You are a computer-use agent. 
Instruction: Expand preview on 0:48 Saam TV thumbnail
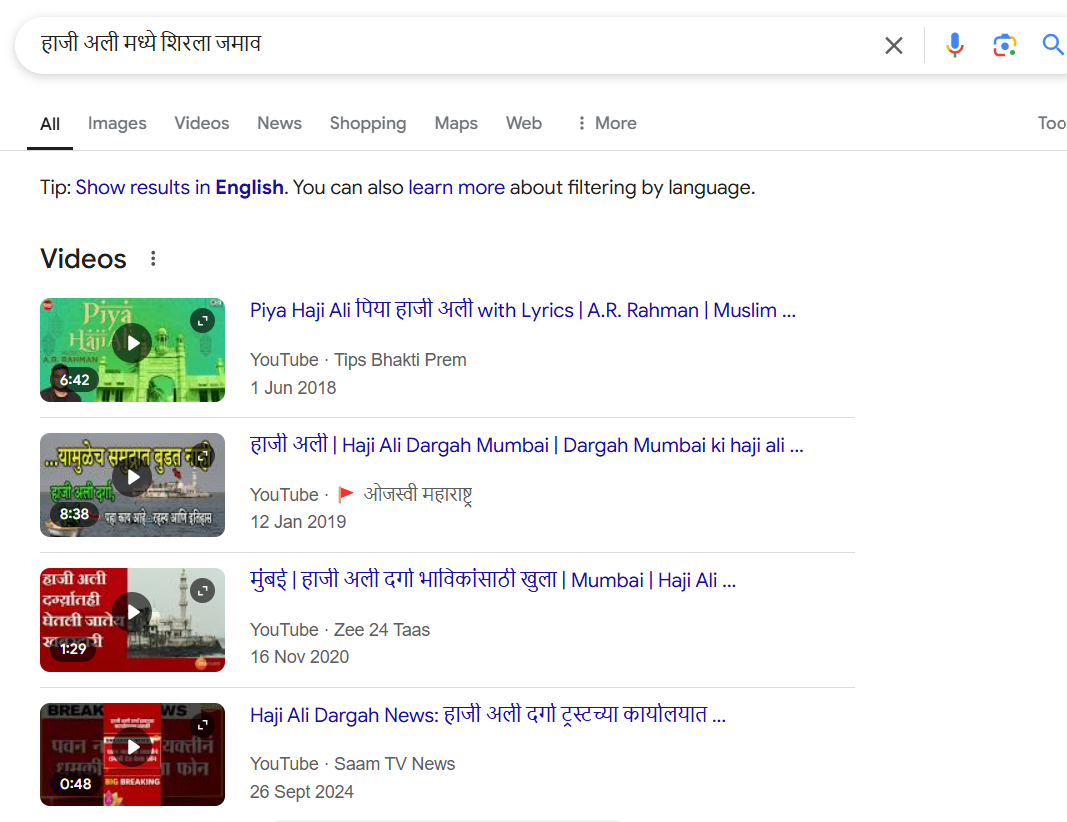[202, 725]
